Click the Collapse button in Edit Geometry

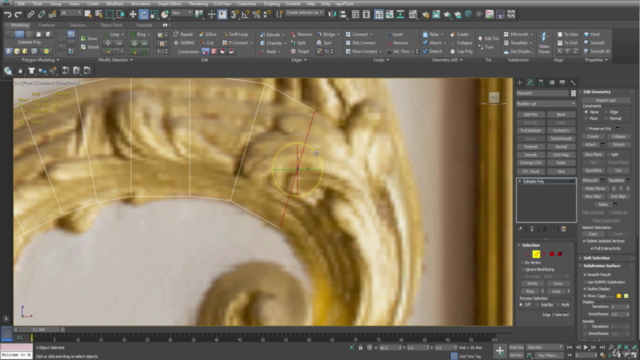point(618,136)
